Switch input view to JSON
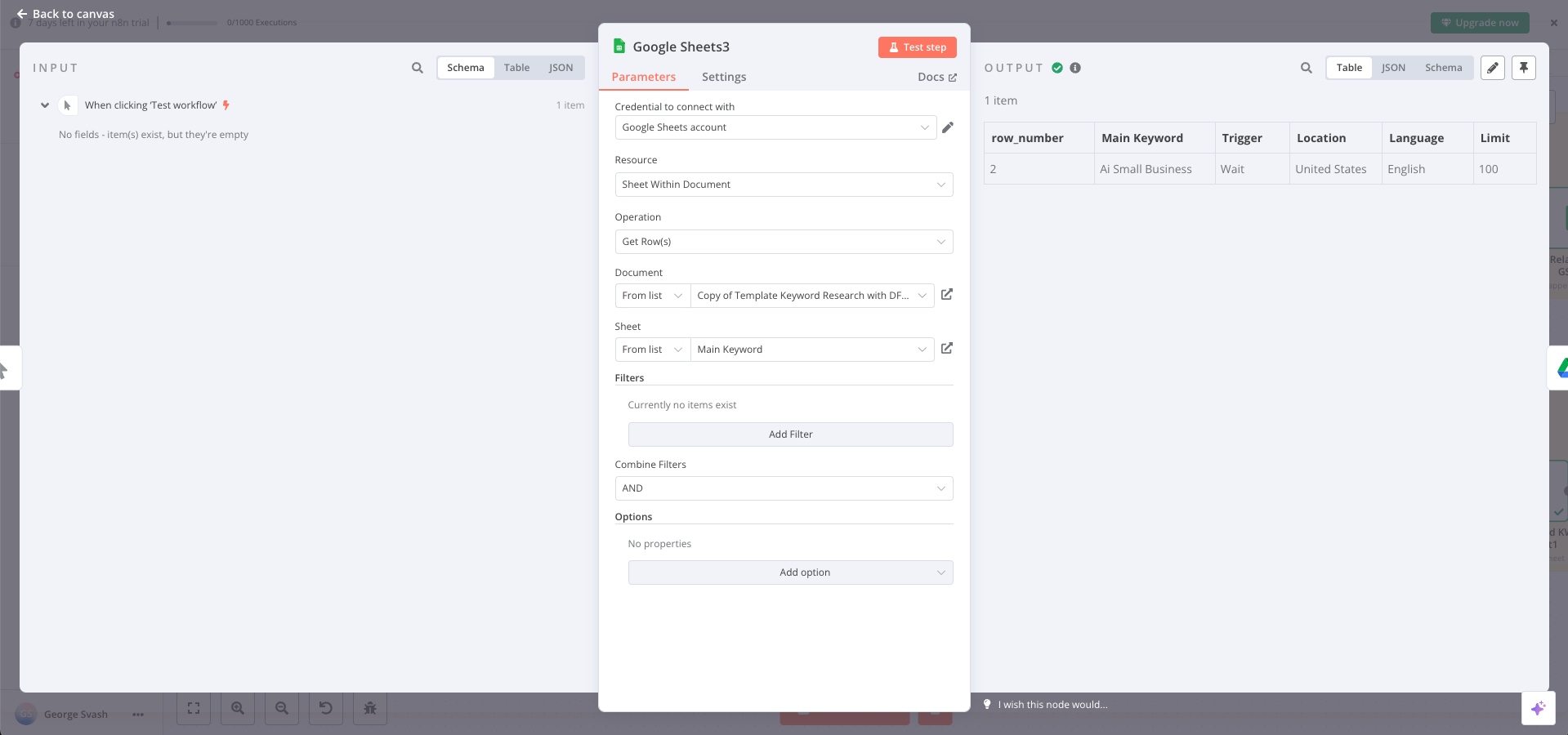Viewport: 1568px width, 735px height. pos(561,68)
